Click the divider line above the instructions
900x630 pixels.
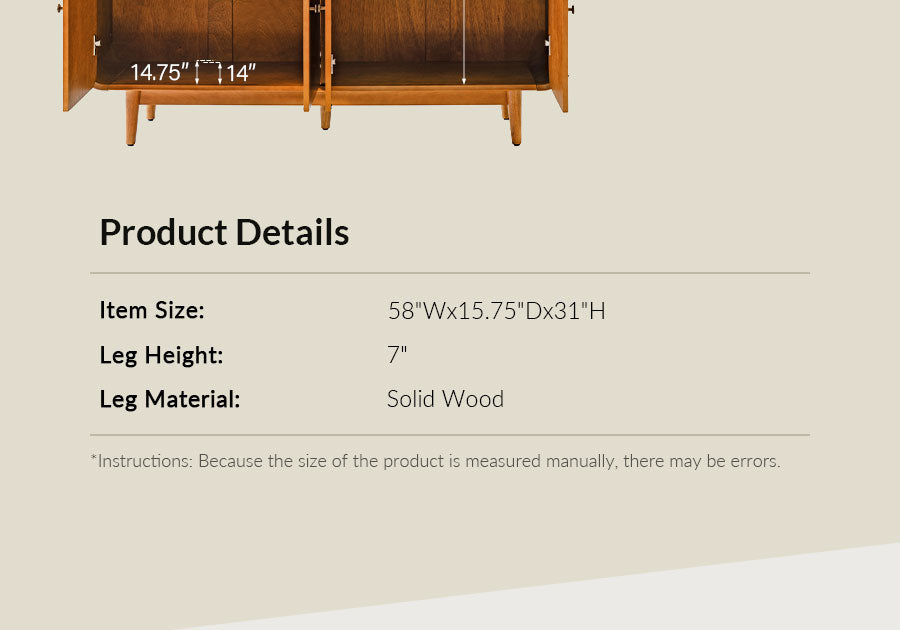(450, 435)
